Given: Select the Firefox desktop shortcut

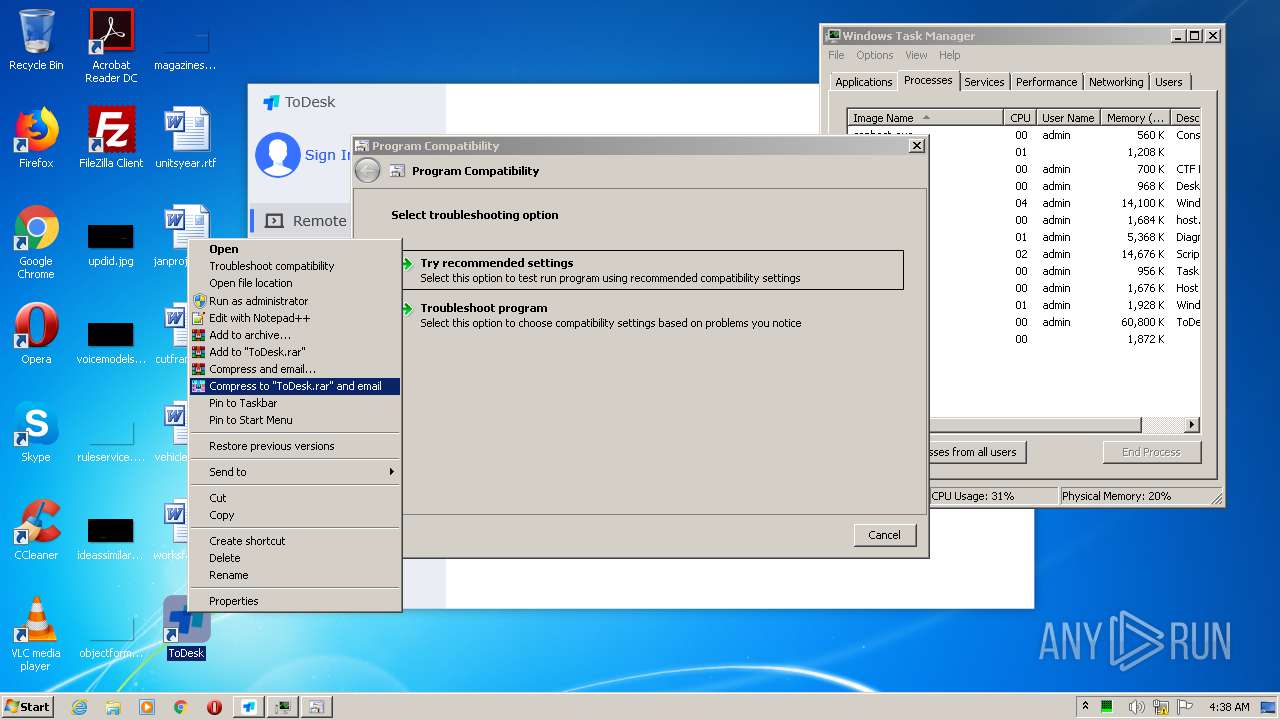Looking at the screenshot, I should 36,138.
